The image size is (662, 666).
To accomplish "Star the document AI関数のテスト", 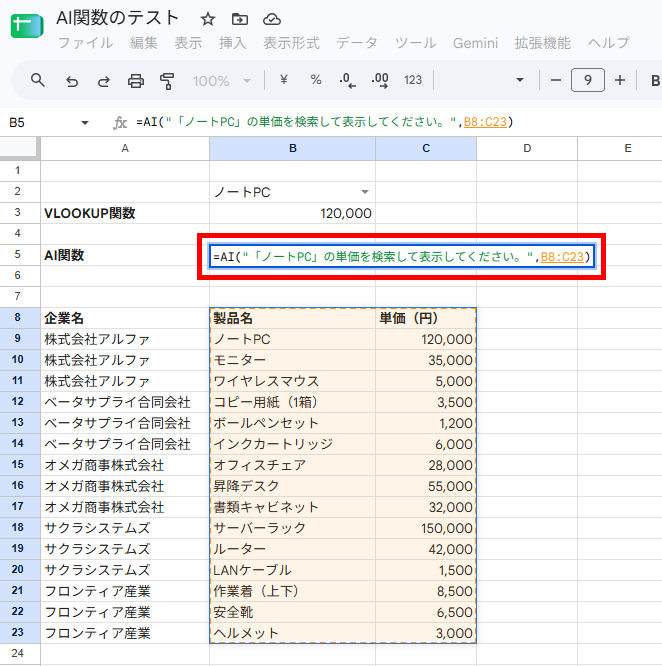I will tap(208, 19).
